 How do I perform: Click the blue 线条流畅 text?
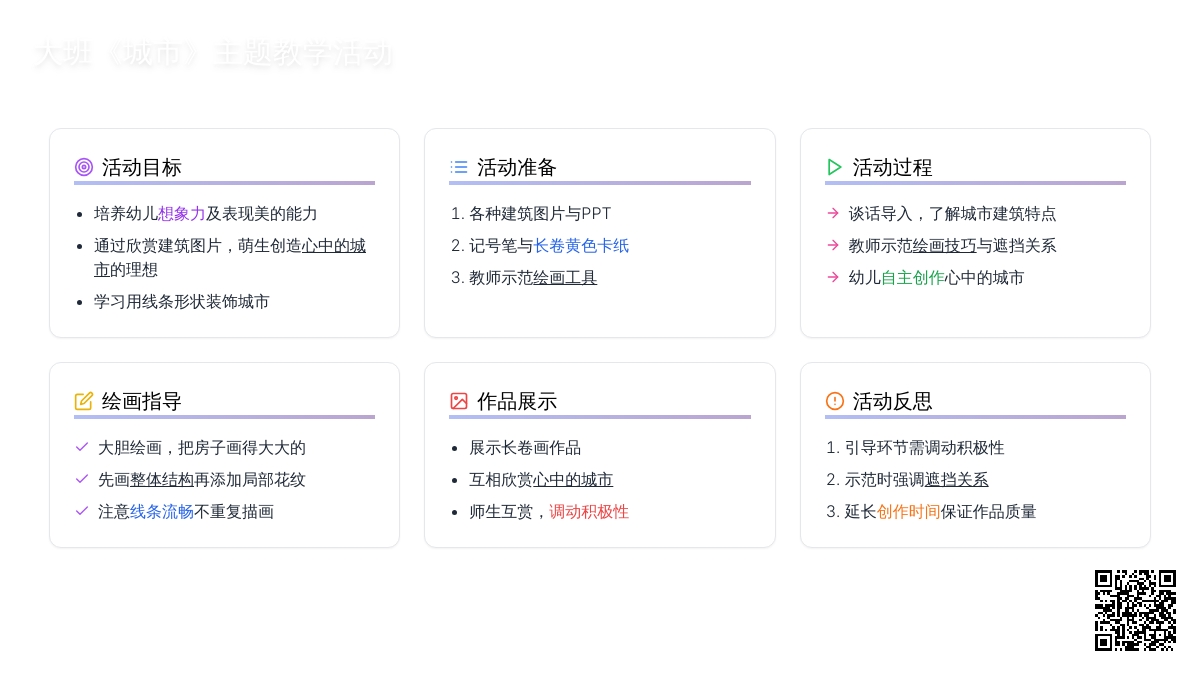(162, 511)
